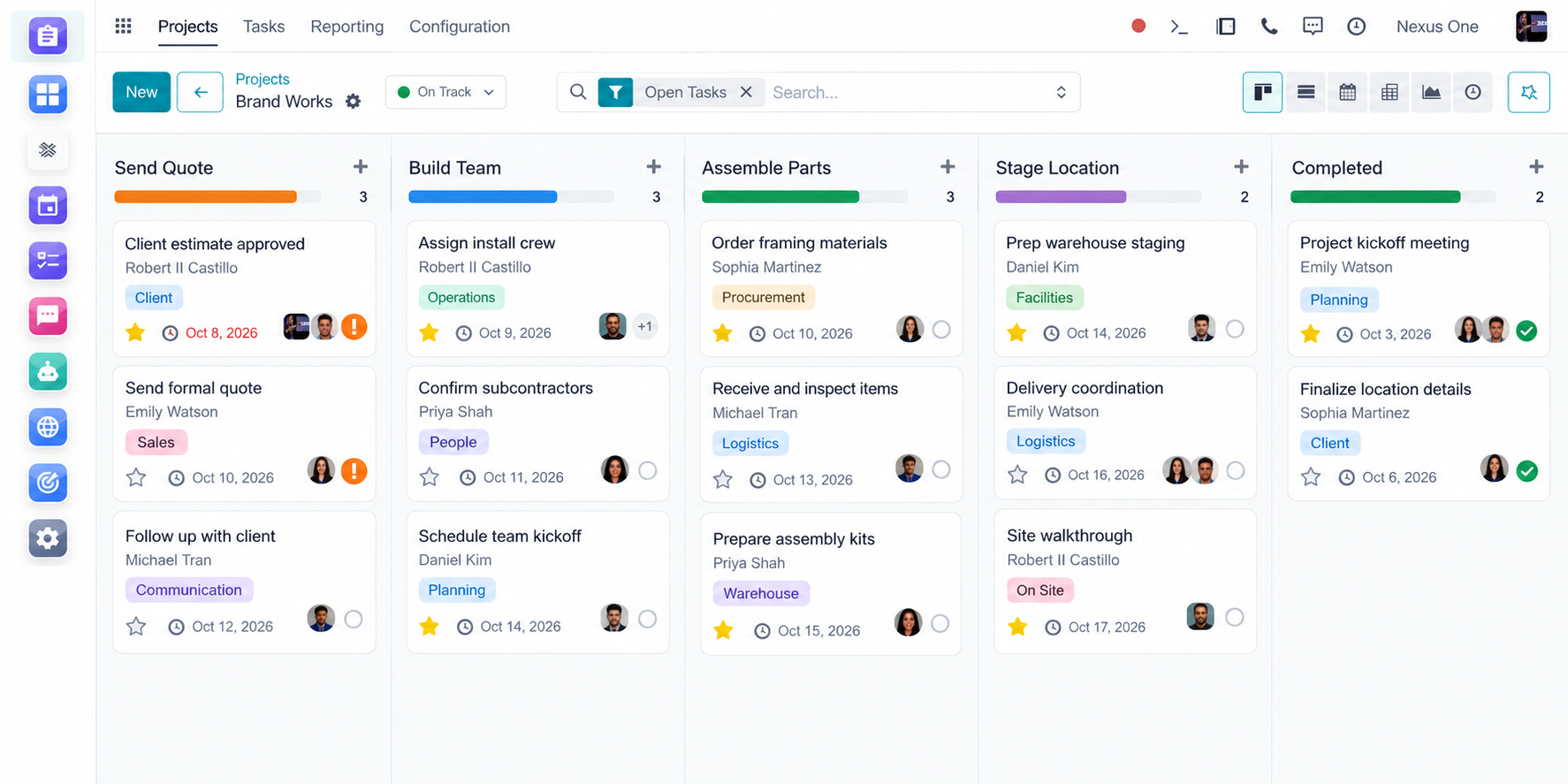This screenshot has width=1568, height=784.
Task: Open the Reporting menu
Action: (346, 27)
